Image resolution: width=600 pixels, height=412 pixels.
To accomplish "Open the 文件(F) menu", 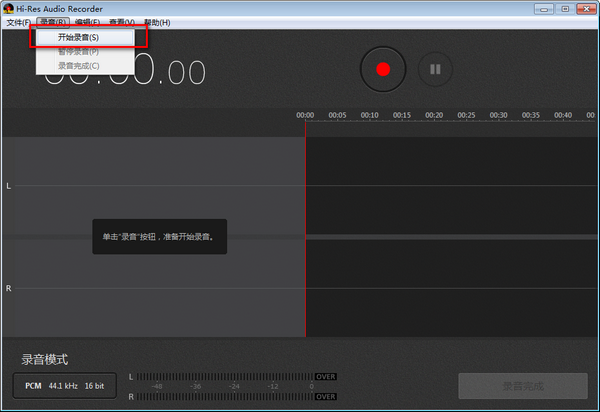I will 18,22.
